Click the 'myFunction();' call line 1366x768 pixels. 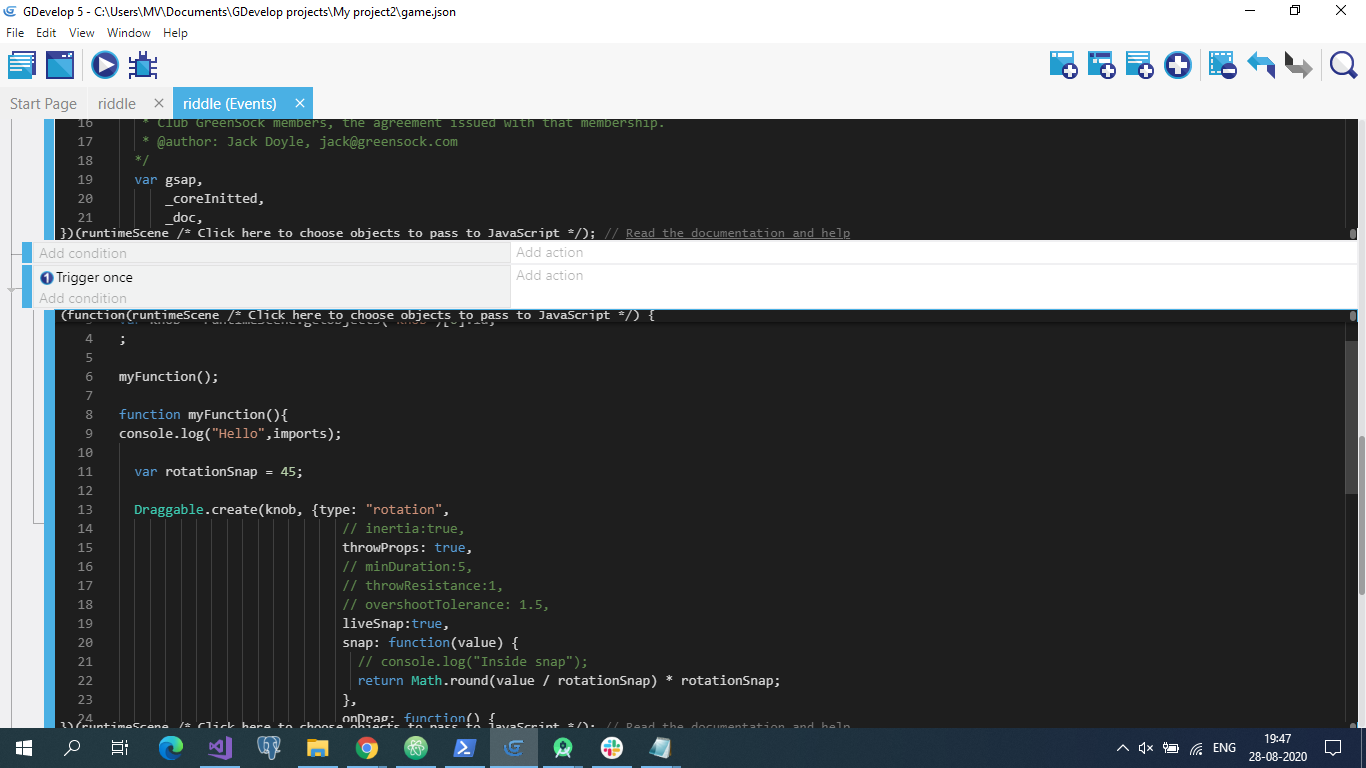point(168,376)
